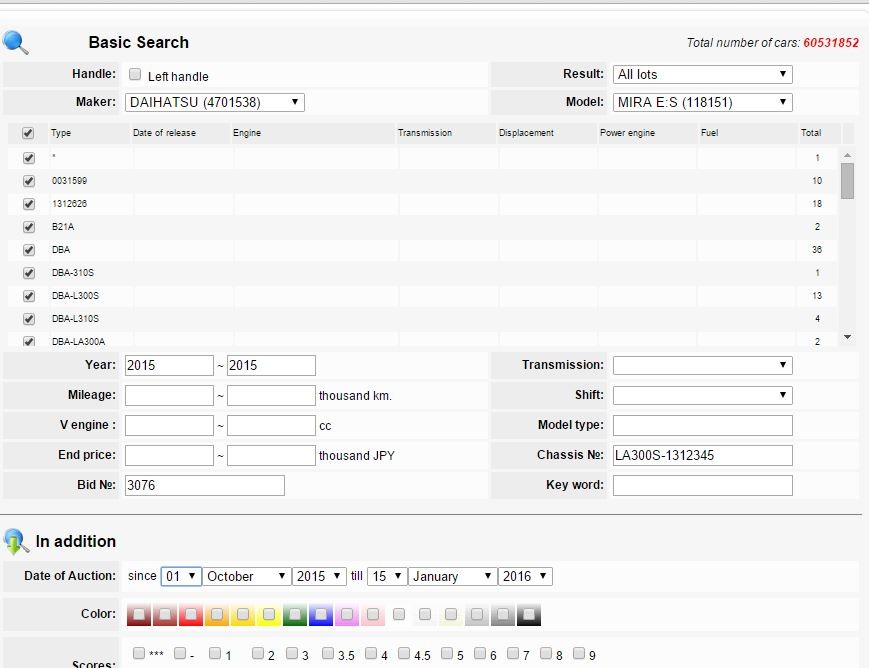Focus the Key word text field

[702, 486]
